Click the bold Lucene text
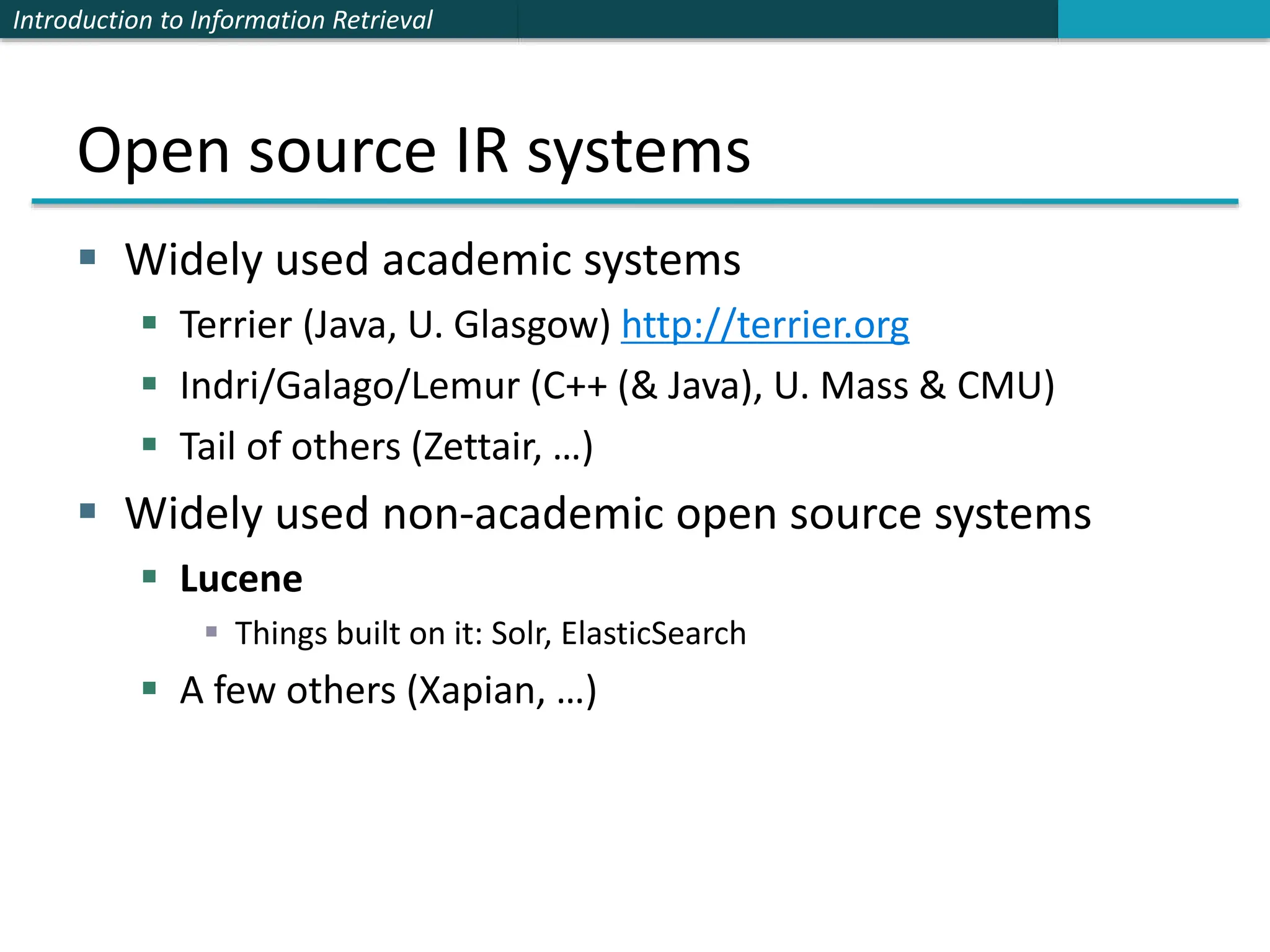The image size is (1270, 952). click(241, 579)
